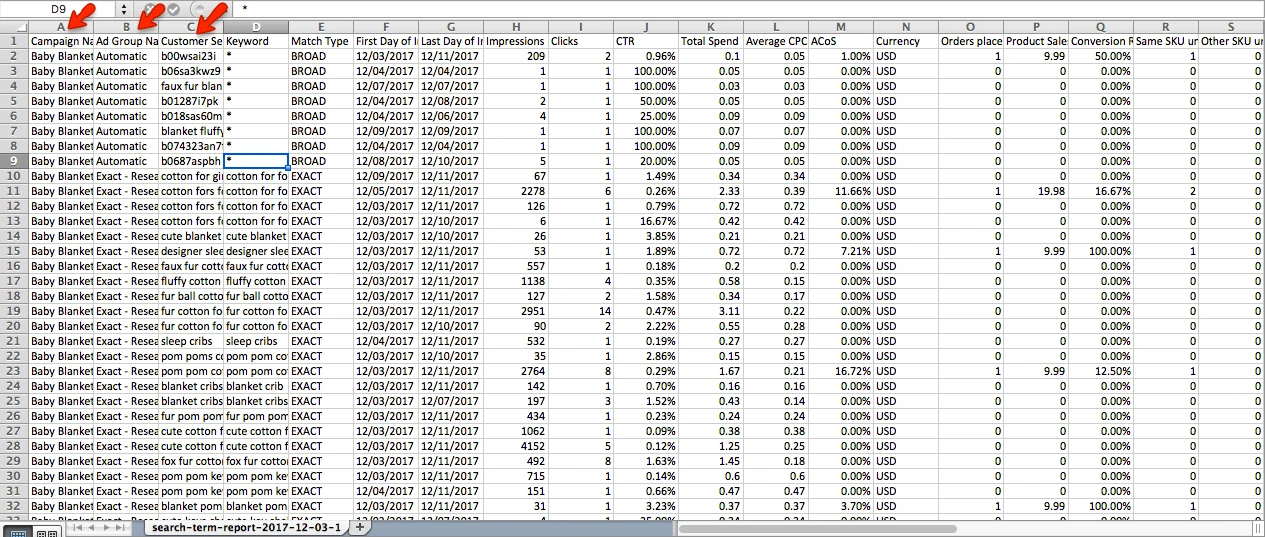The height and width of the screenshot is (537, 1265).
Task: Click USD currency cell in row 17
Action: 906,281
